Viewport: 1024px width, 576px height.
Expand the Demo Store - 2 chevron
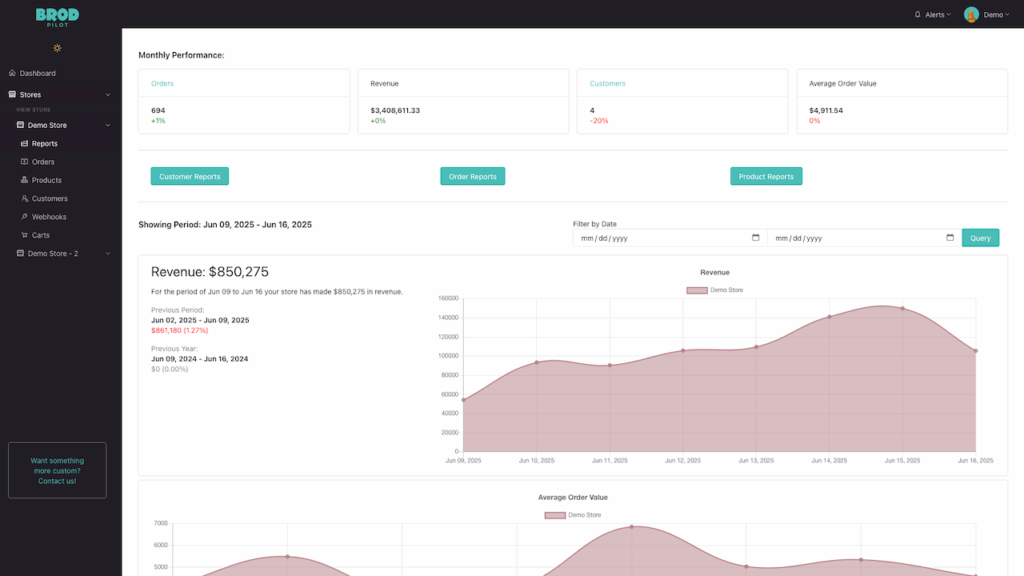point(107,253)
